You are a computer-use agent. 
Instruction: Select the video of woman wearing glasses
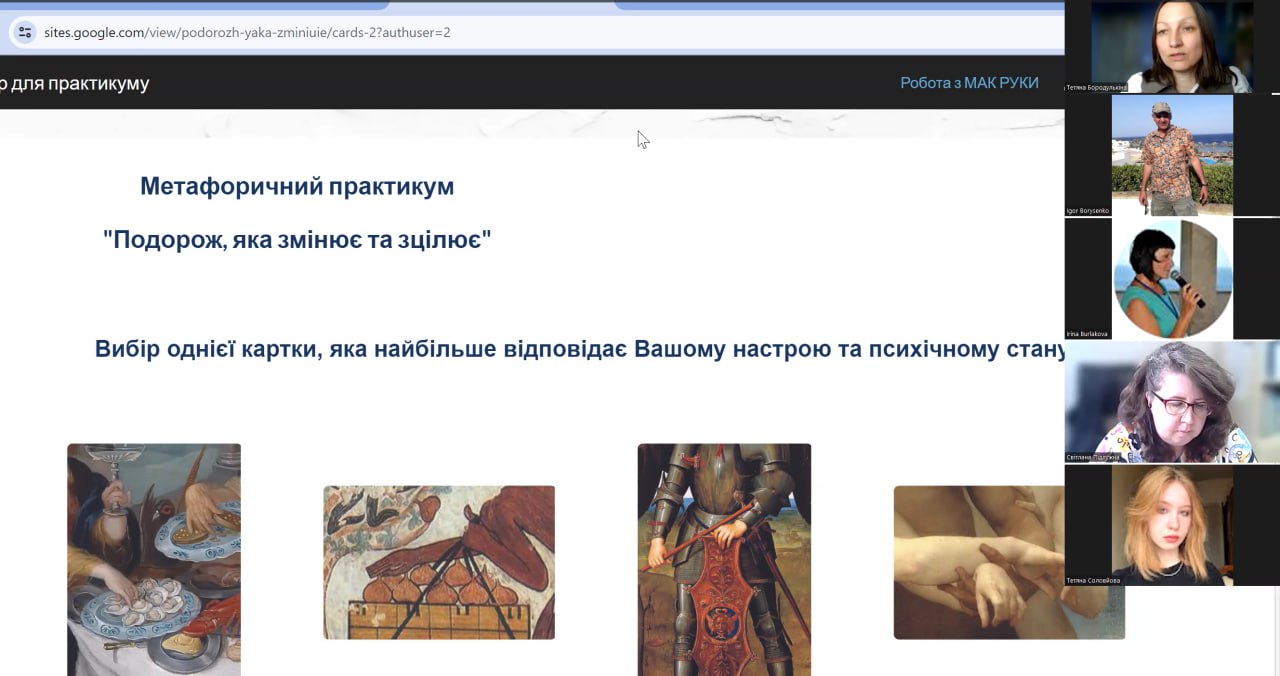pyautogui.click(x=1171, y=400)
